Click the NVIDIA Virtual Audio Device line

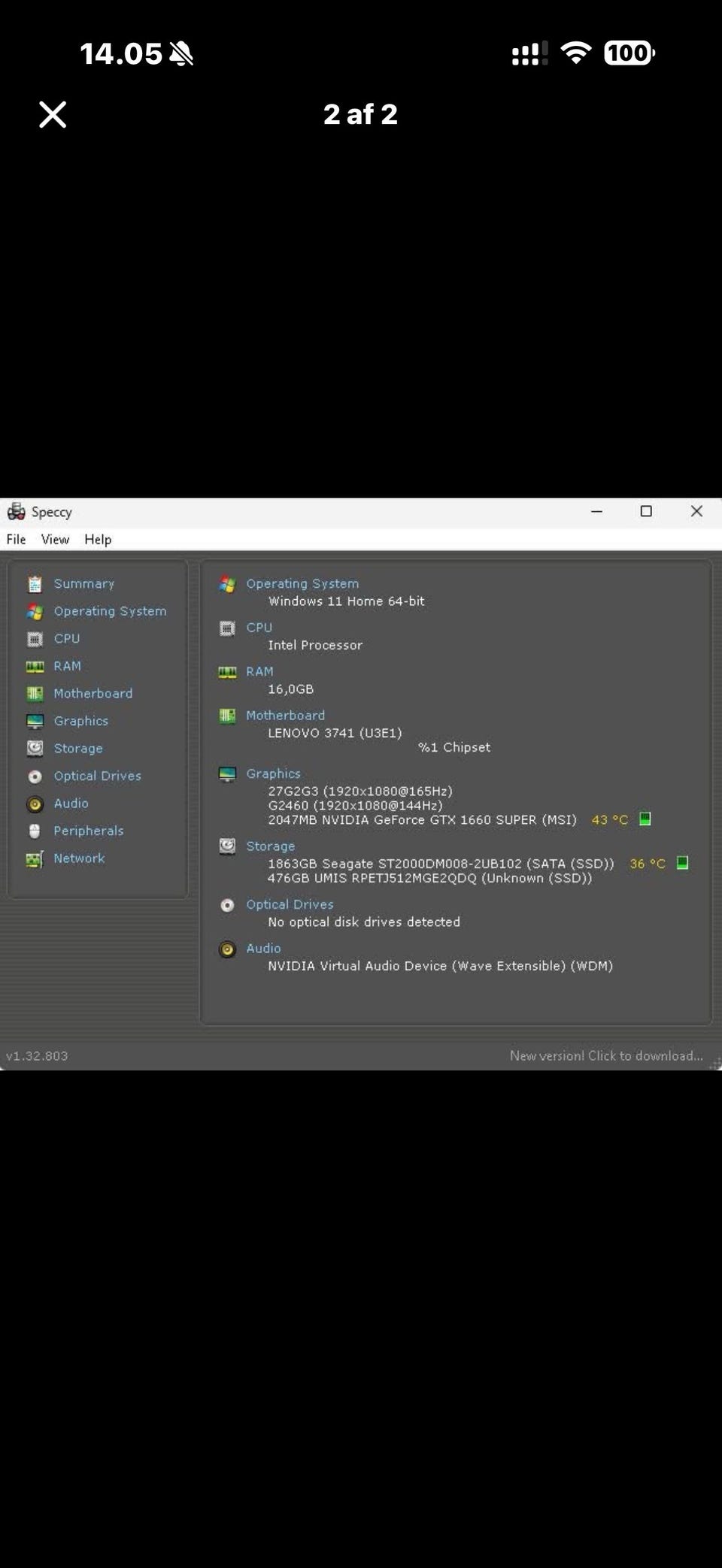coord(441,966)
